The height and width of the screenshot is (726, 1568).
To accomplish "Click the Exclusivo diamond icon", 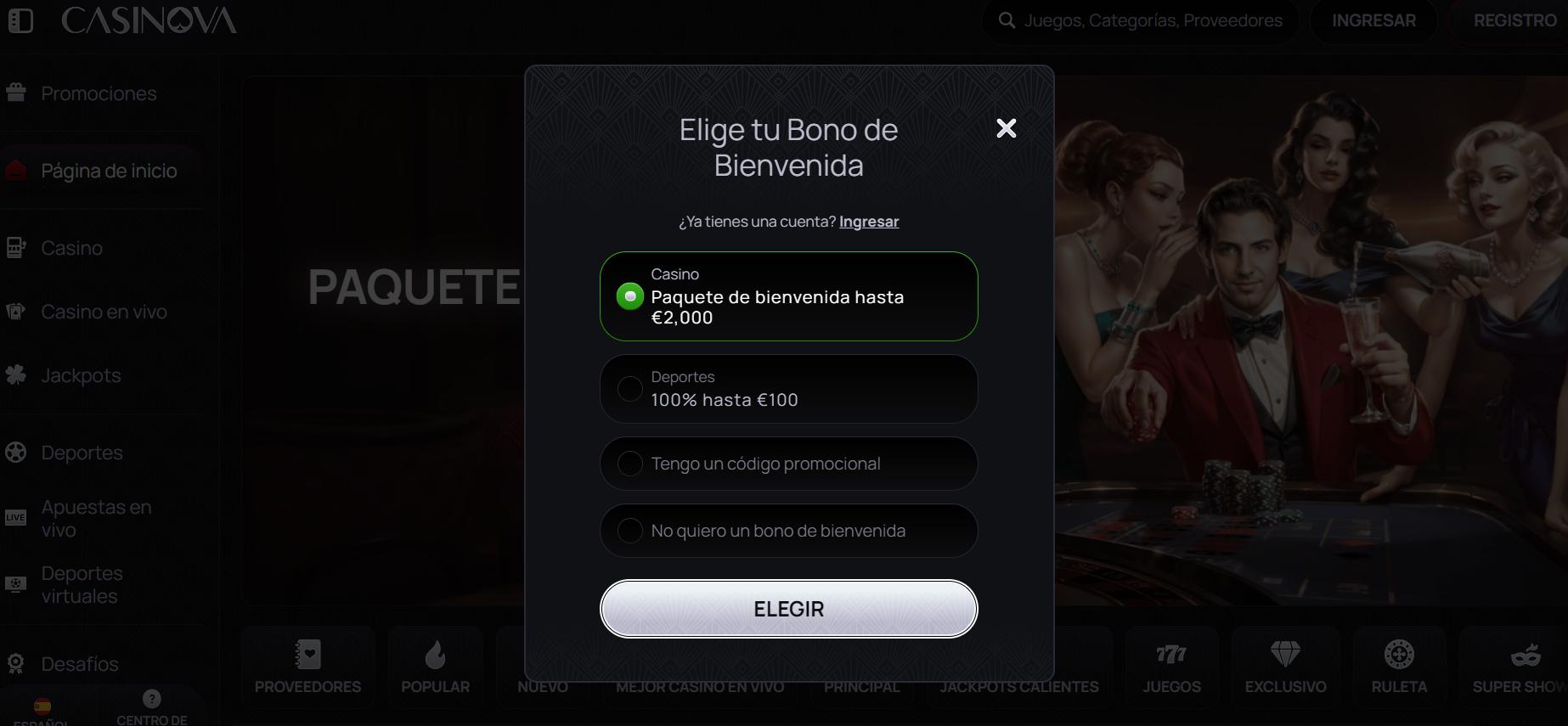I will (x=1285, y=655).
